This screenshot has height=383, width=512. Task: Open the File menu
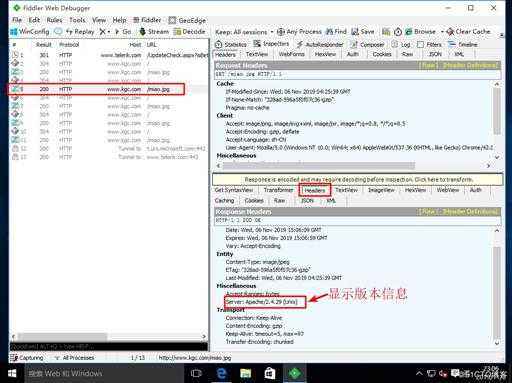(17, 20)
